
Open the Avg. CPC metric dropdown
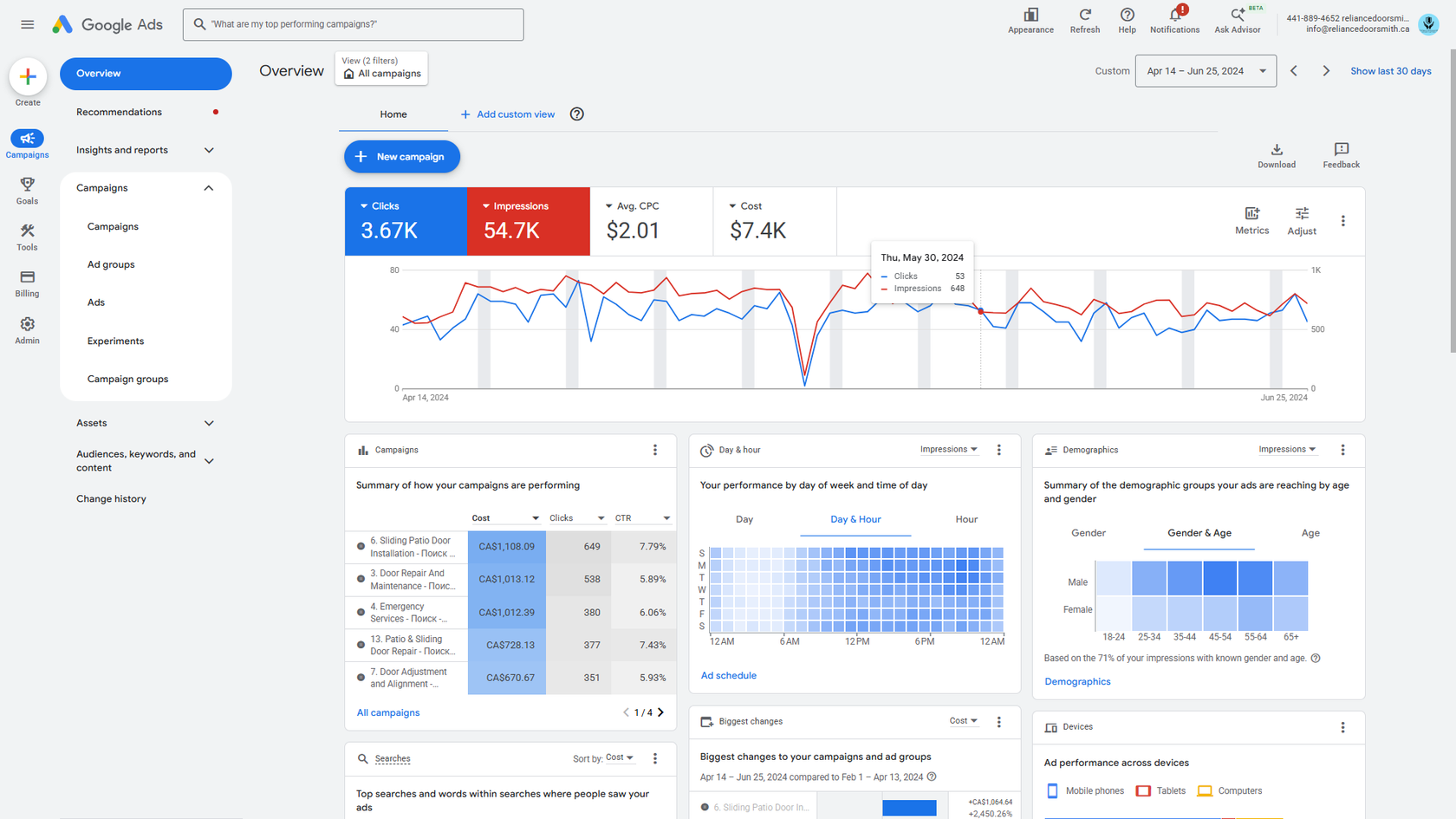(x=632, y=206)
